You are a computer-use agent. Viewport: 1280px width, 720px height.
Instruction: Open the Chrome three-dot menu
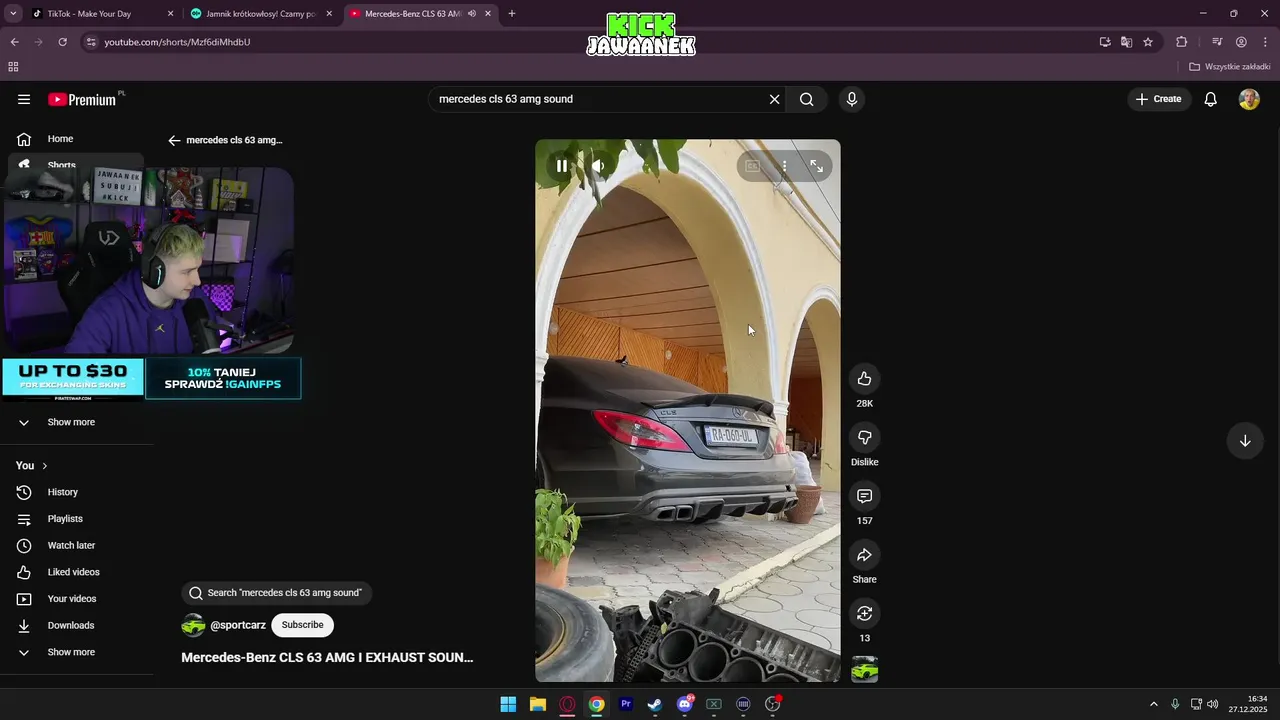(x=1265, y=42)
